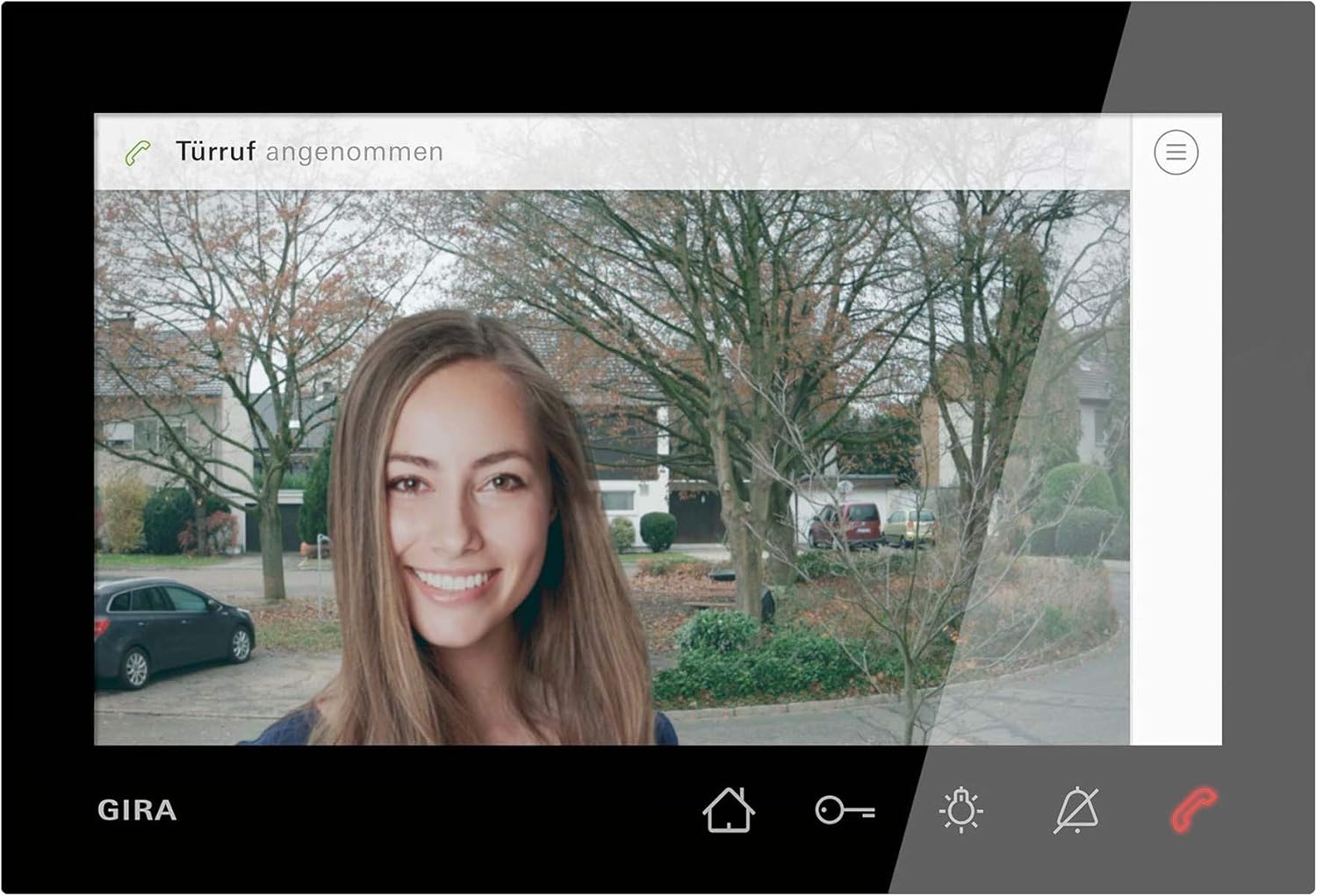Screen dimensions: 1317x896
Task: Tap the GIRA logo
Action: 138,812
